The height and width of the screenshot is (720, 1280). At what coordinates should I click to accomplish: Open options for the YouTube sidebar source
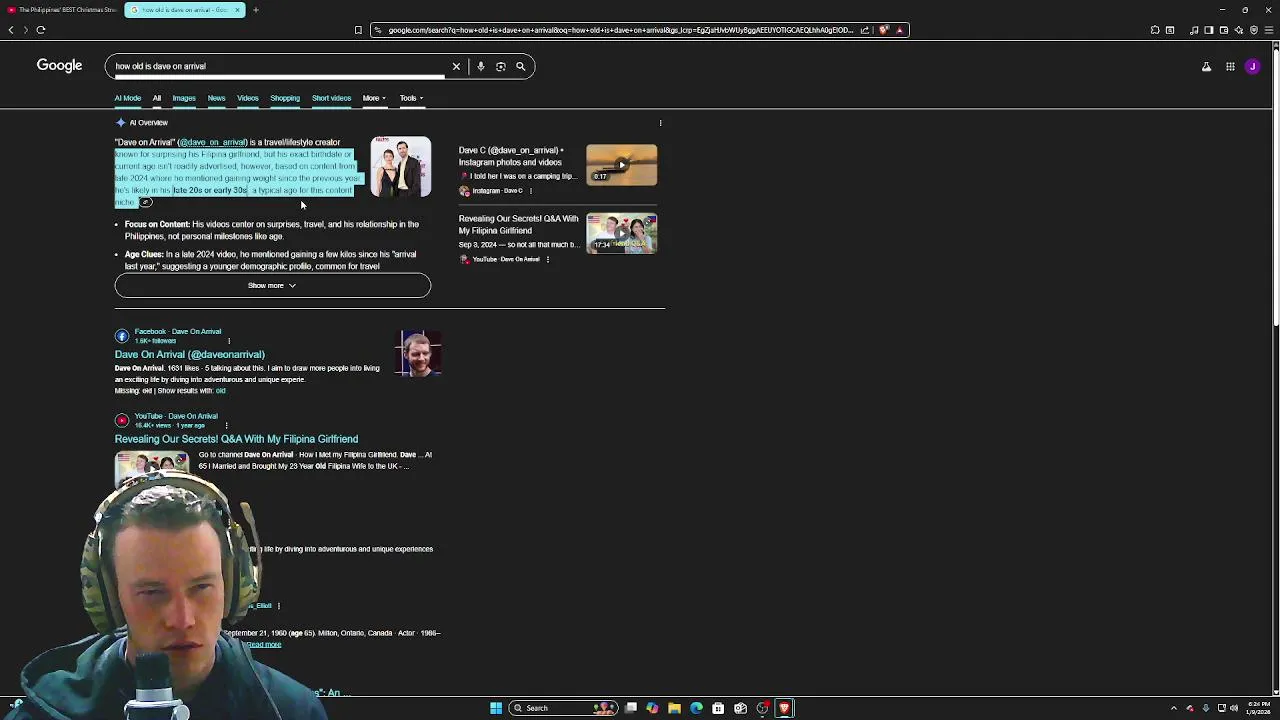click(x=548, y=259)
